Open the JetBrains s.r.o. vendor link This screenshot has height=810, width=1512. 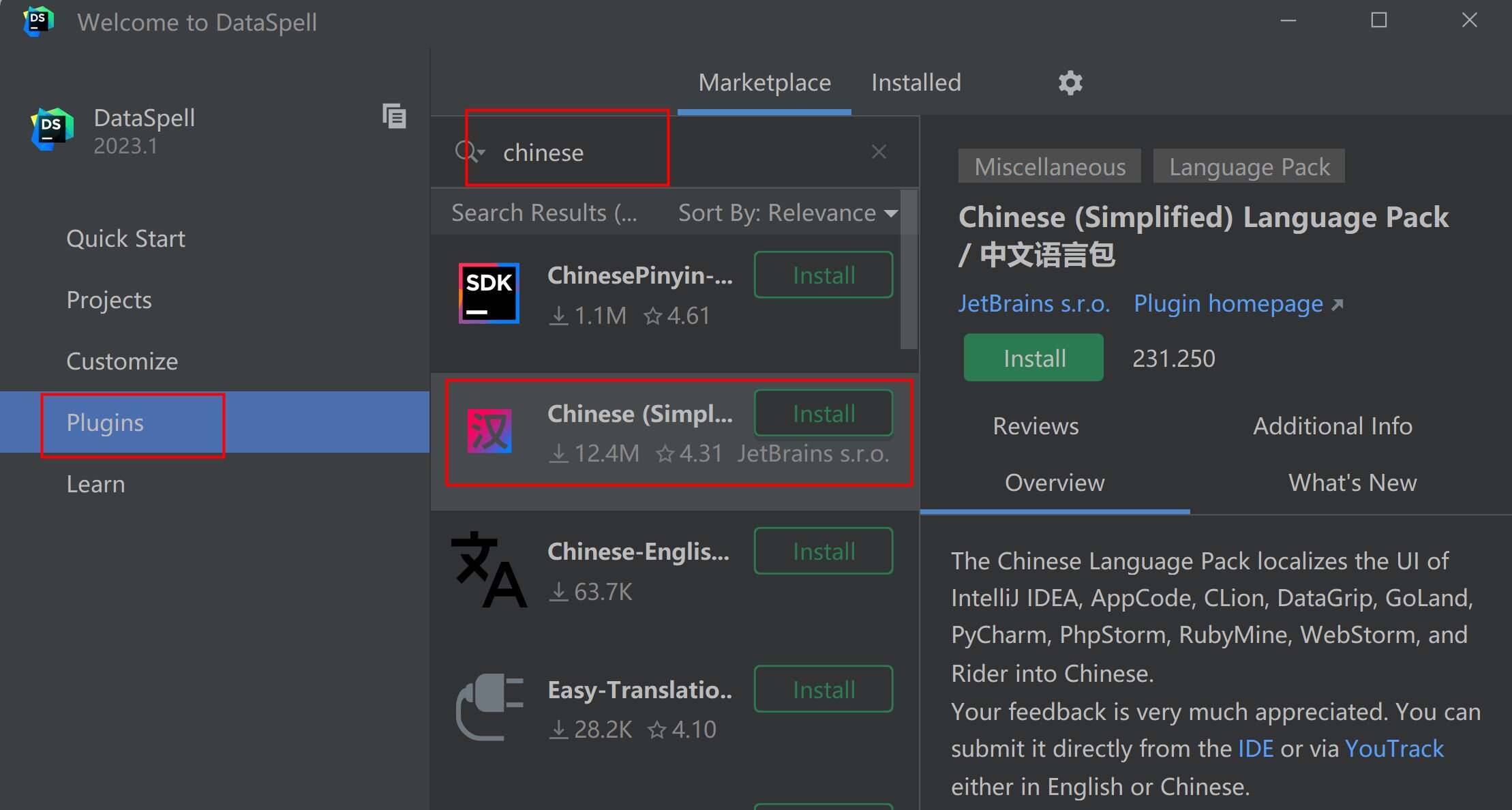(x=1034, y=303)
